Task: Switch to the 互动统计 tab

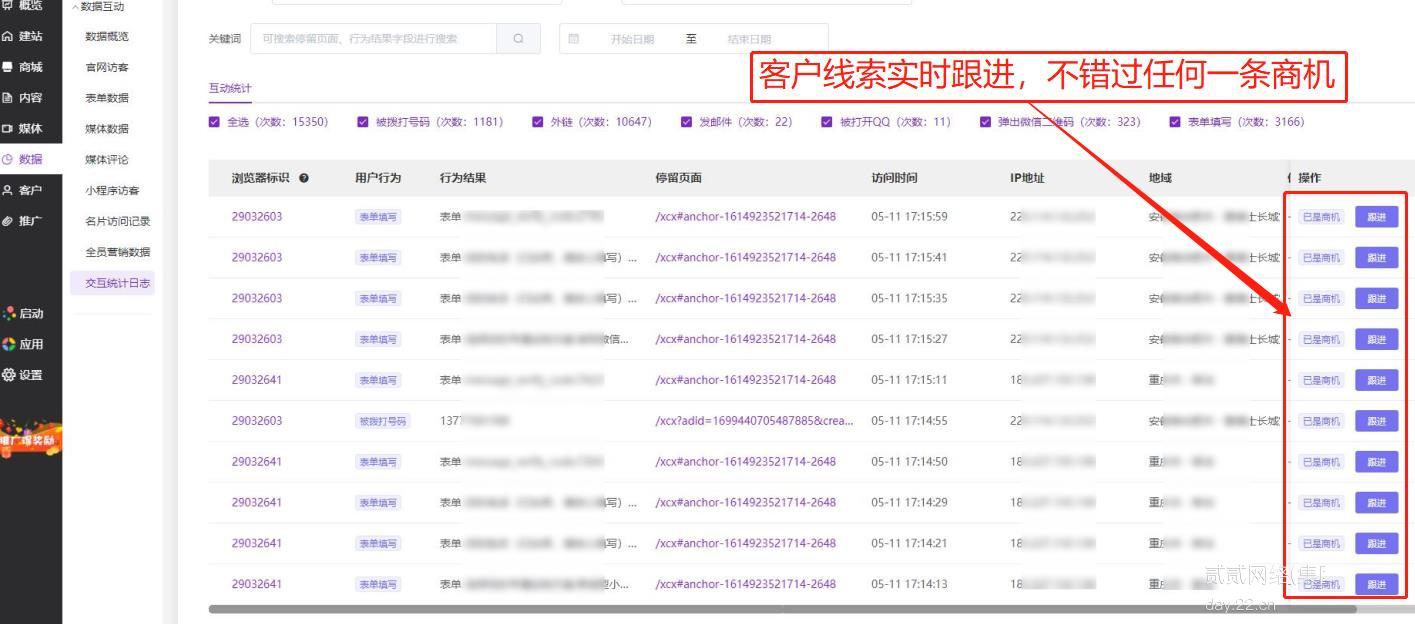Action: (230, 88)
